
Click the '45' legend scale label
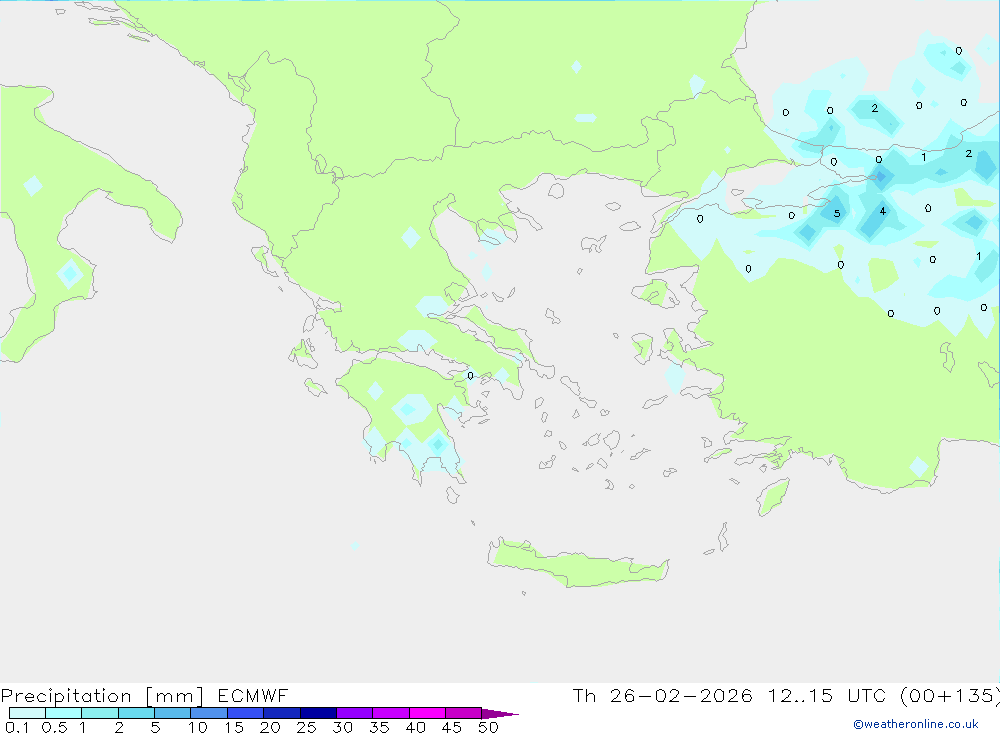coord(452,727)
